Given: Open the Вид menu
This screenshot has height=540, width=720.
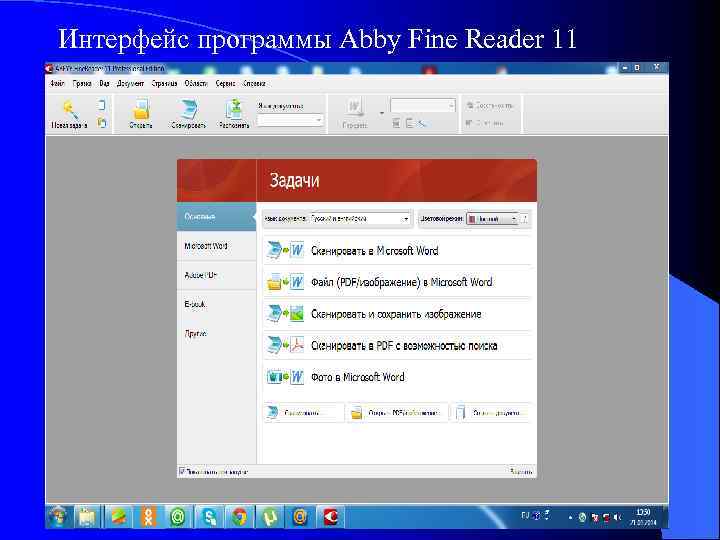Looking at the screenshot, I should (104, 84).
